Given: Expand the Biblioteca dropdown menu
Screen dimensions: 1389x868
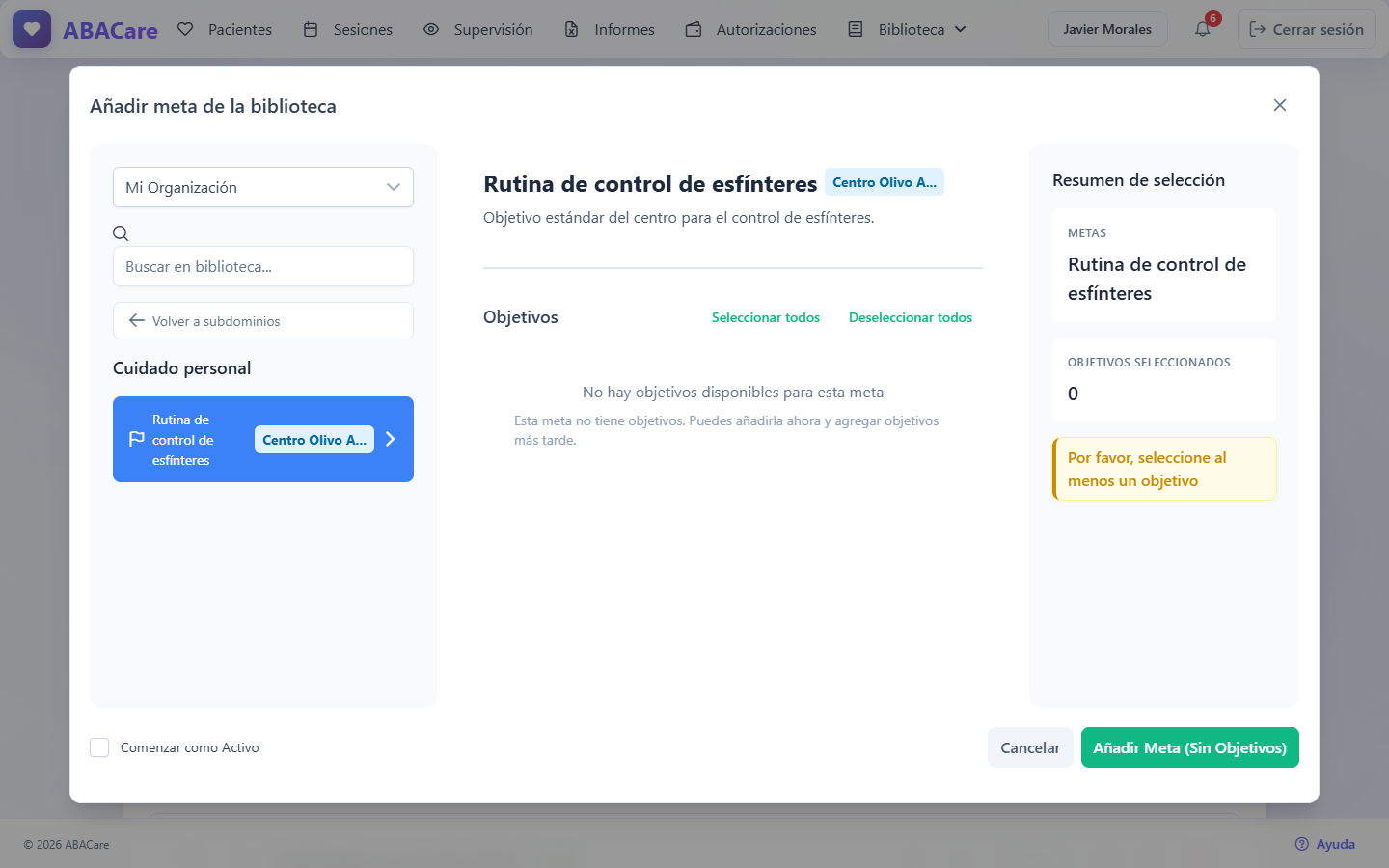Looking at the screenshot, I should [907, 29].
